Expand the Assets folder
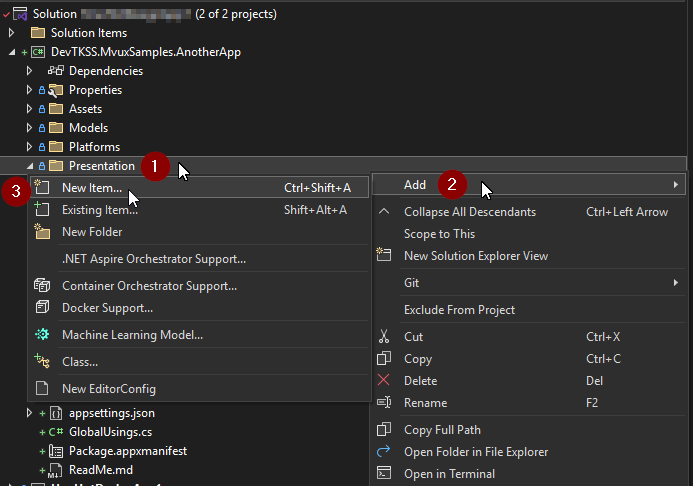 [29, 109]
